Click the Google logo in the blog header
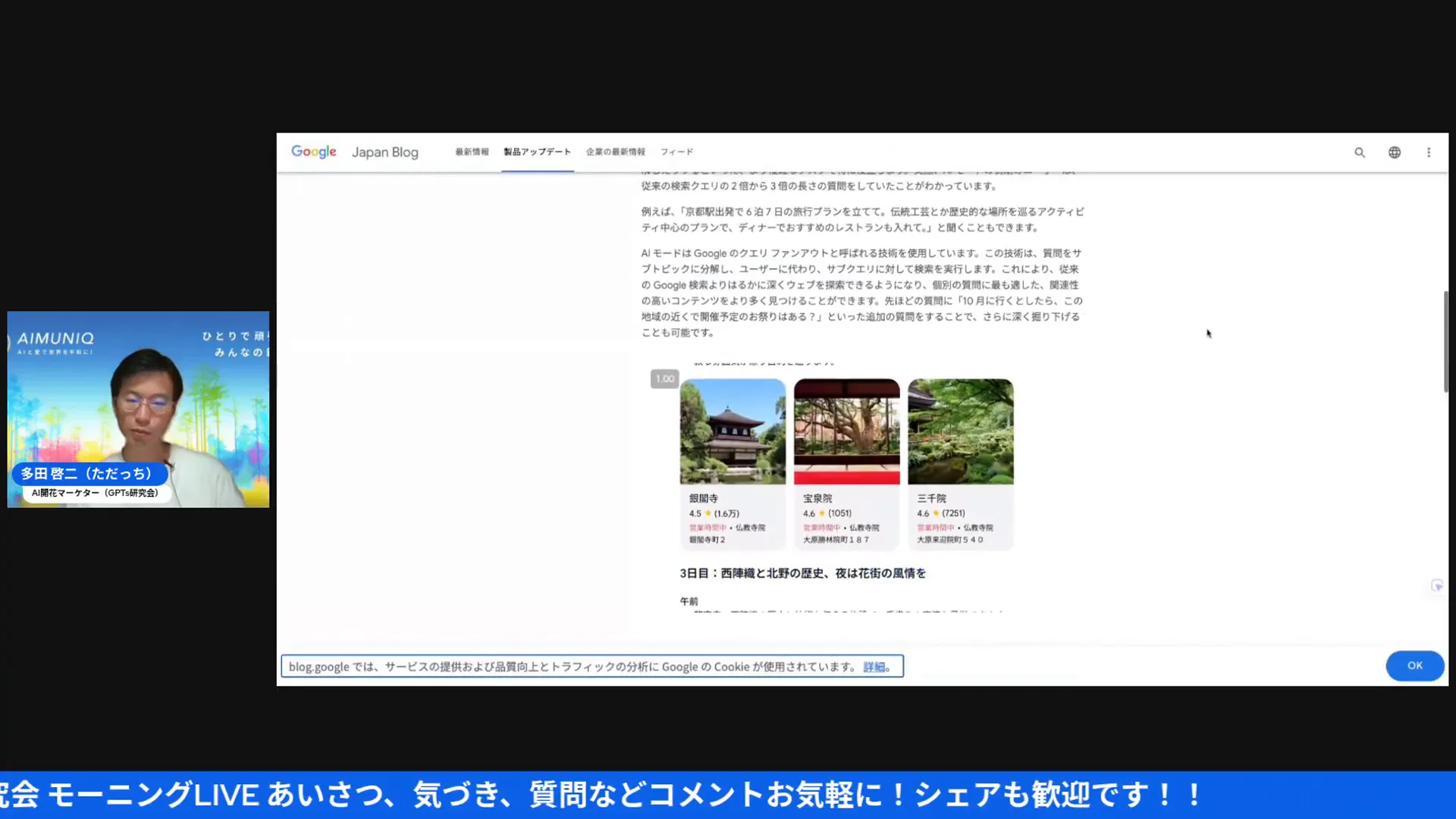 click(313, 152)
